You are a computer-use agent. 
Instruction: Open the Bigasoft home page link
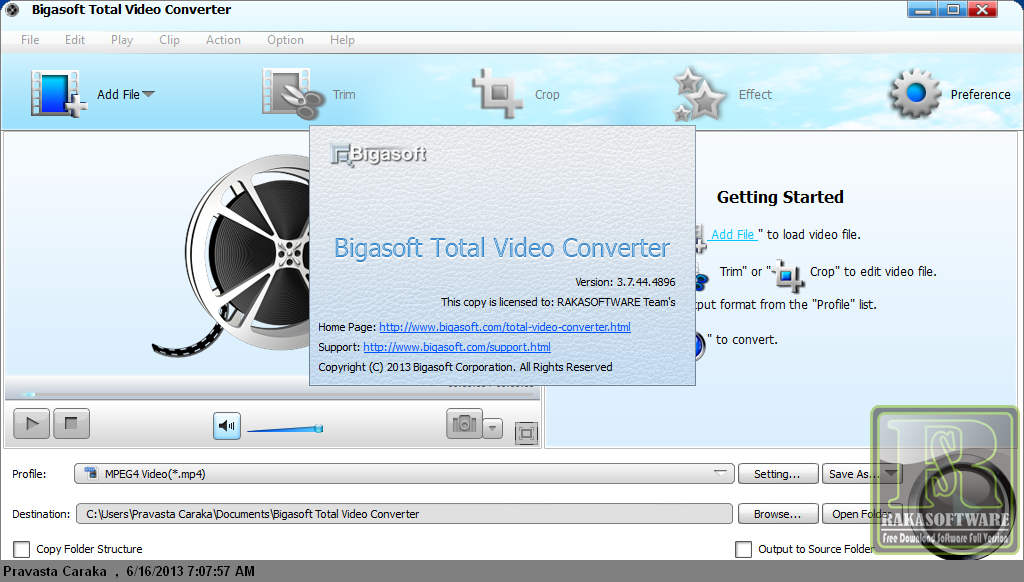tap(505, 327)
